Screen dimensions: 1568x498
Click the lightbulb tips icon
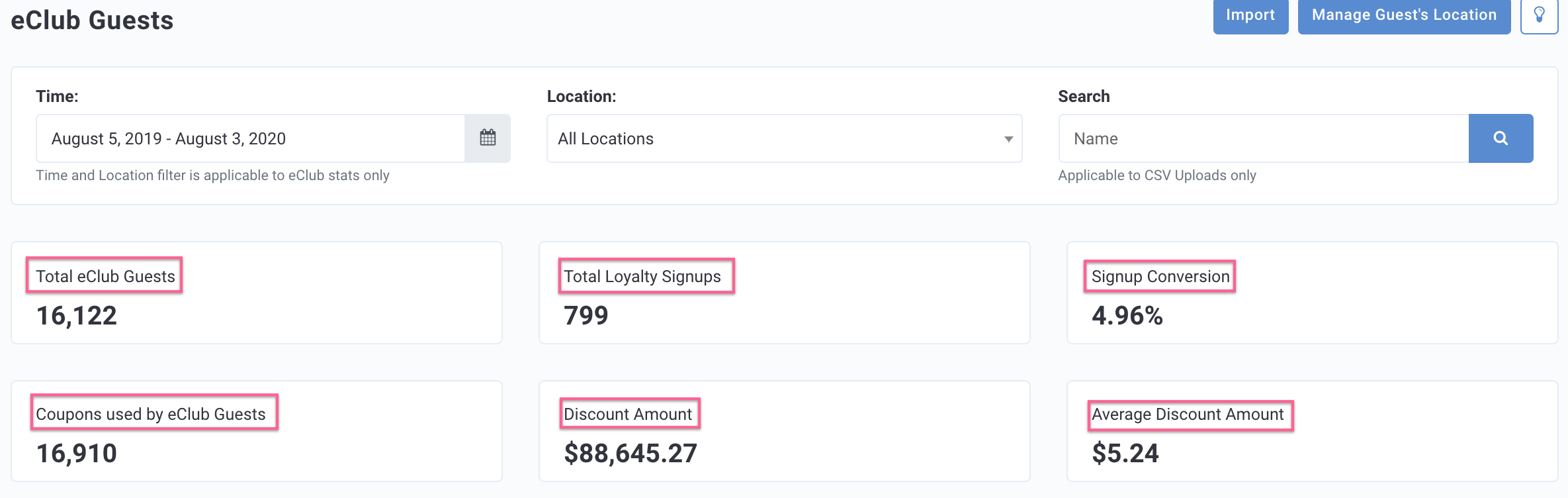point(1539,15)
